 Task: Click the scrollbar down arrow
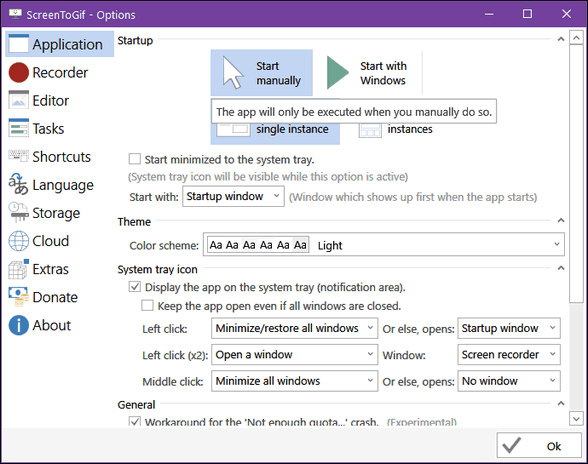click(576, 418)
